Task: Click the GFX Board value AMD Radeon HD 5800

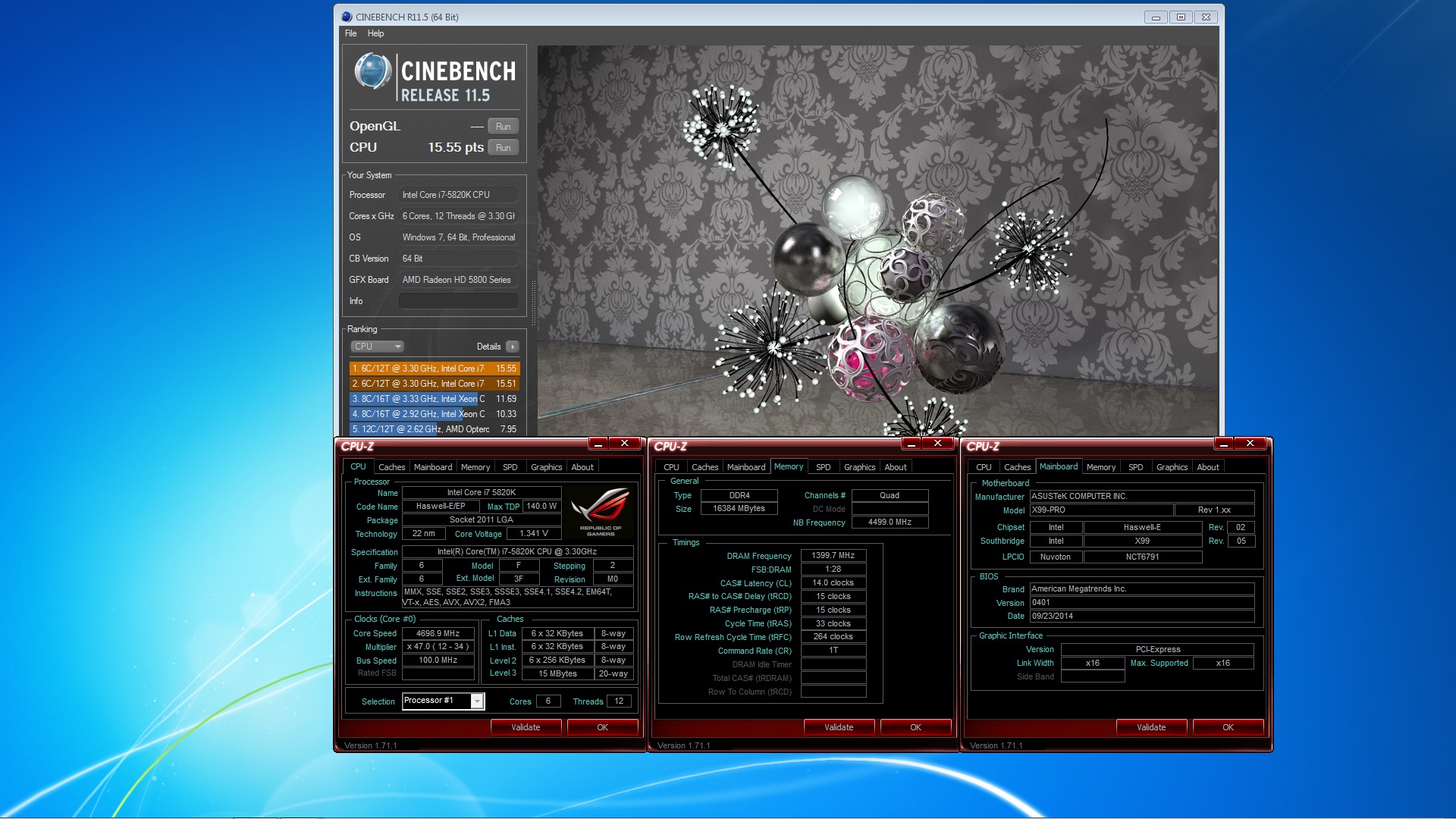Action: point(459,280)
